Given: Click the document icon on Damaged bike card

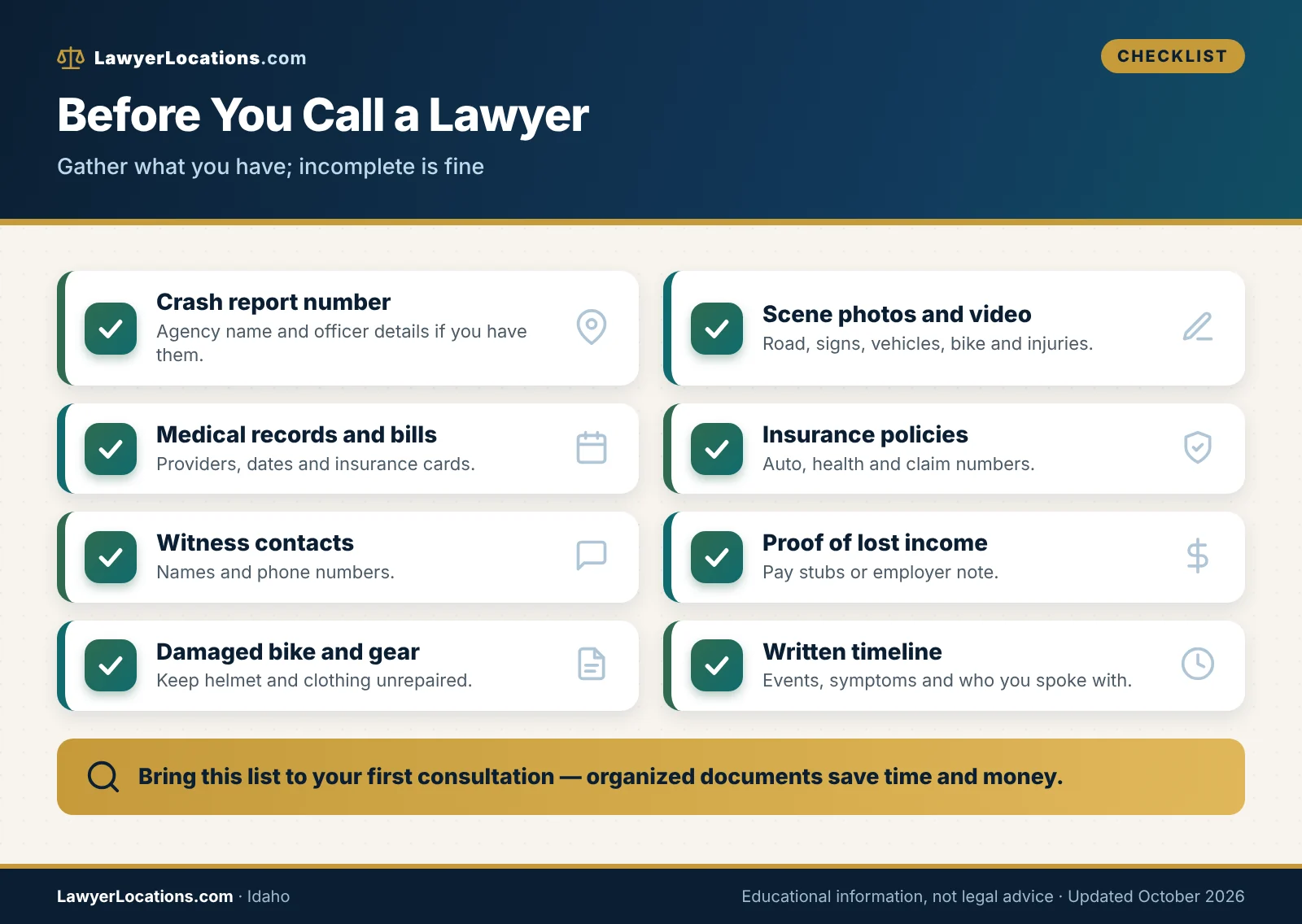Looking at the screenshot, I should pos(592,664).
